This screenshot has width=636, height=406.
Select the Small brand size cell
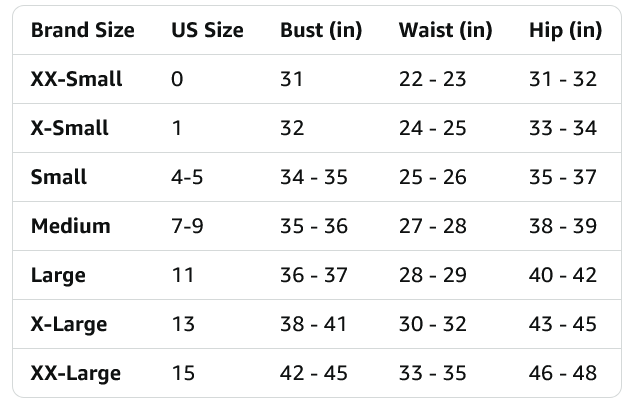pos(59,177)
